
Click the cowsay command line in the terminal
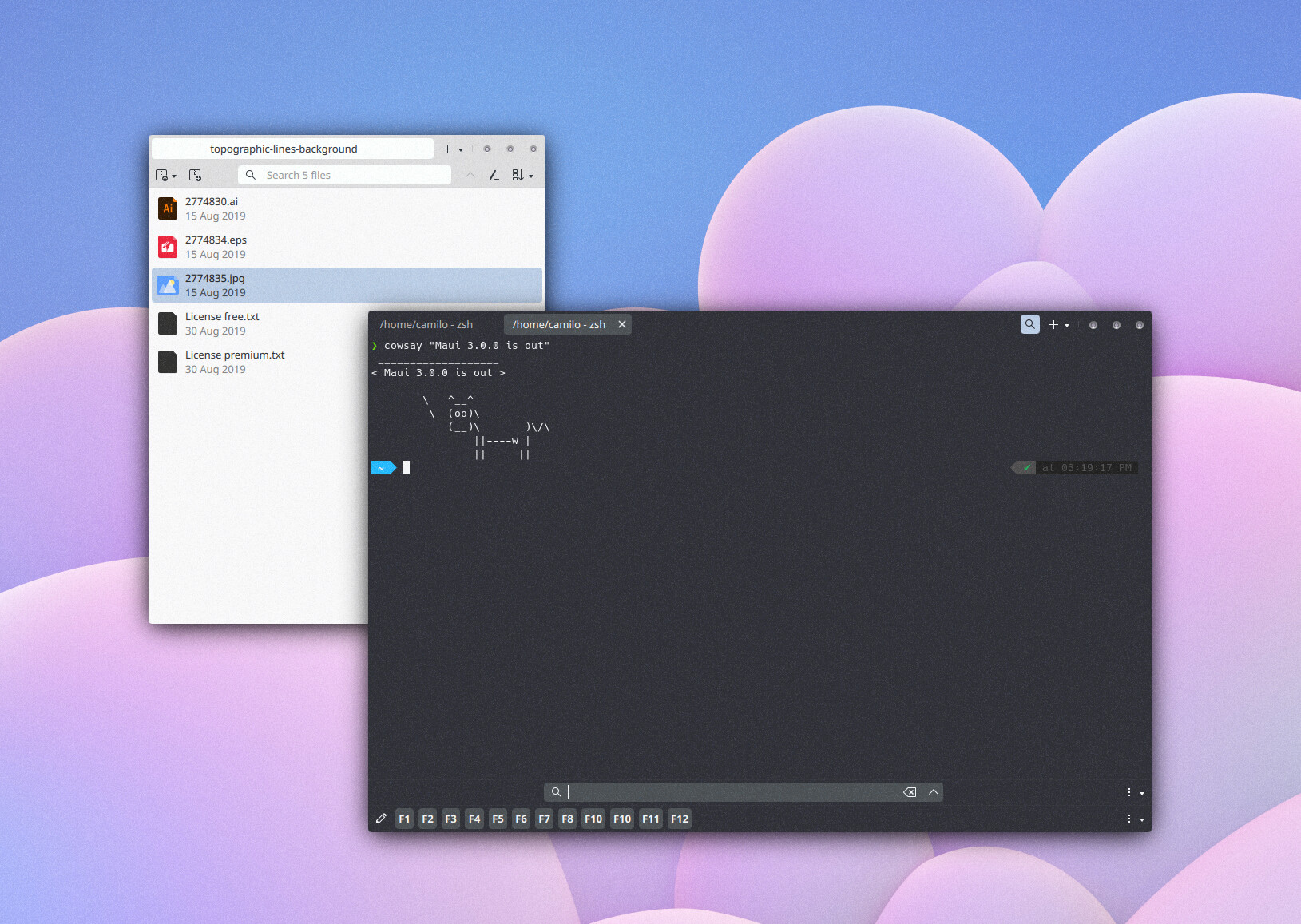[466, 346]
